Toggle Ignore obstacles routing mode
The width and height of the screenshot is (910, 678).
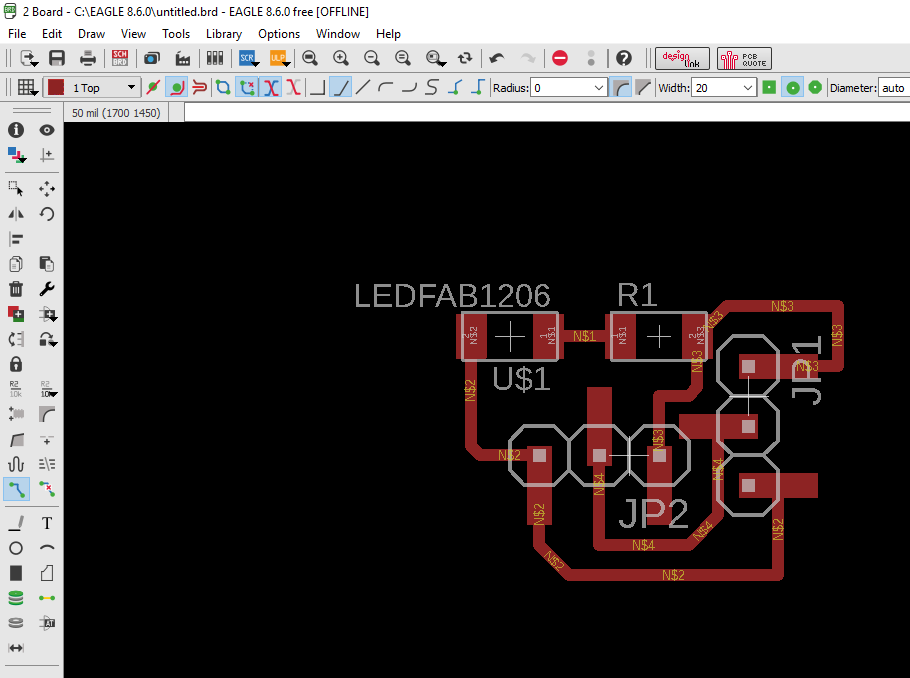click(153, 88)
